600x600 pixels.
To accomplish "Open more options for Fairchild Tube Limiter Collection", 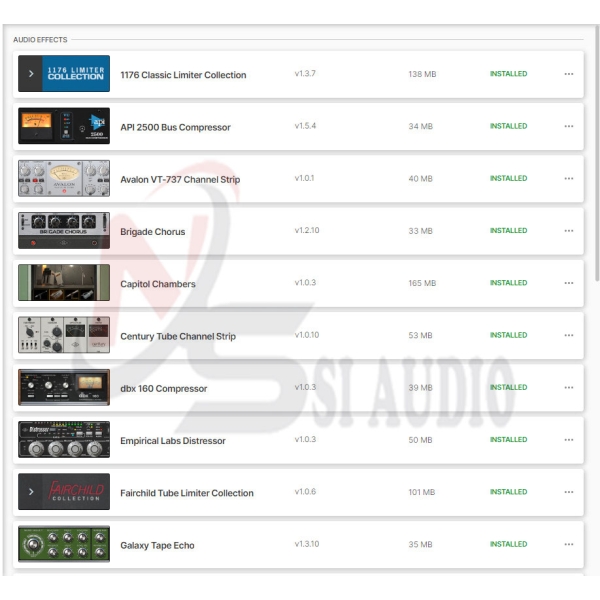I will pos(569,492).
